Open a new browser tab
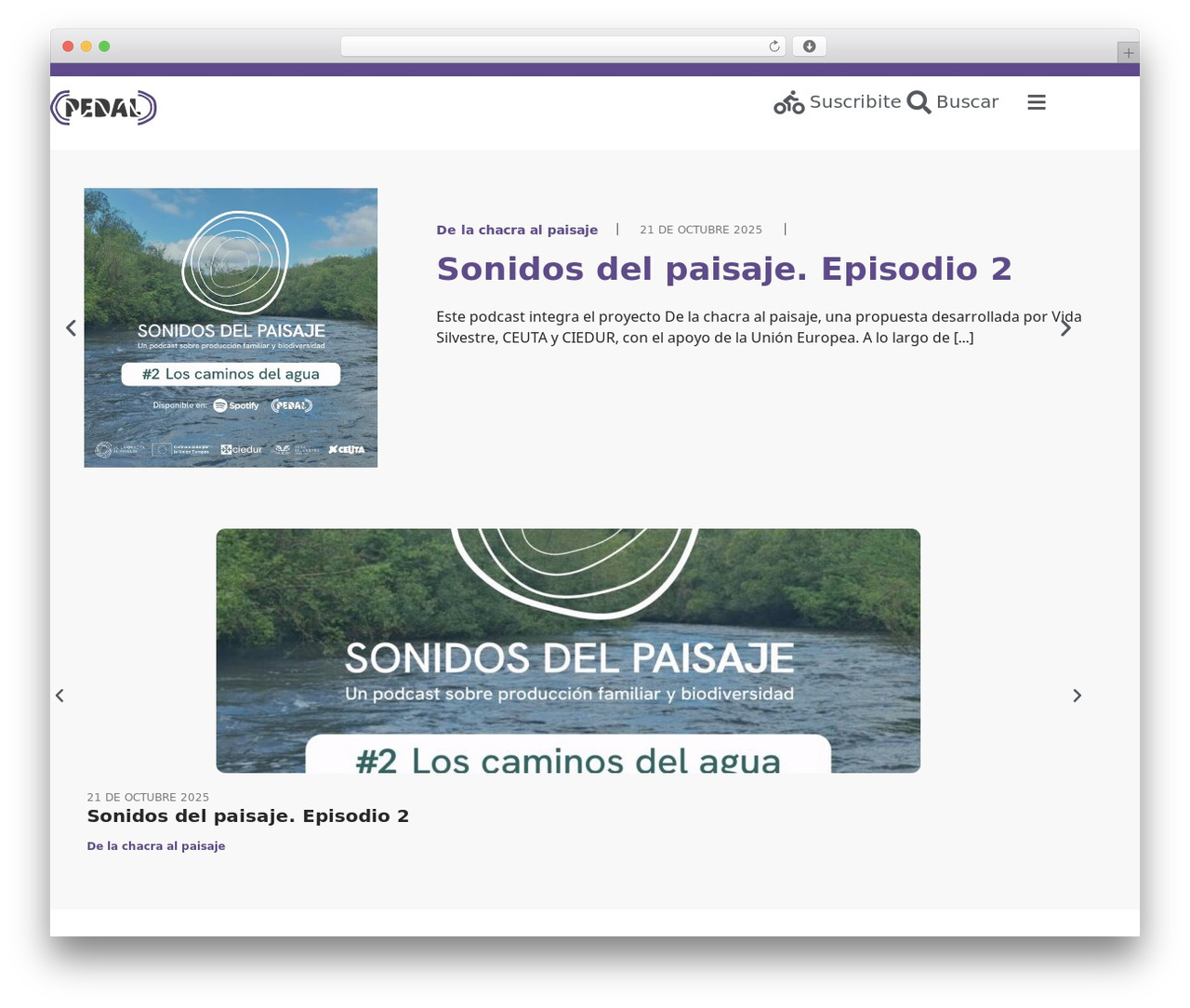The width and height of the screenshot is (1190, 1008). coord(1129,53)
